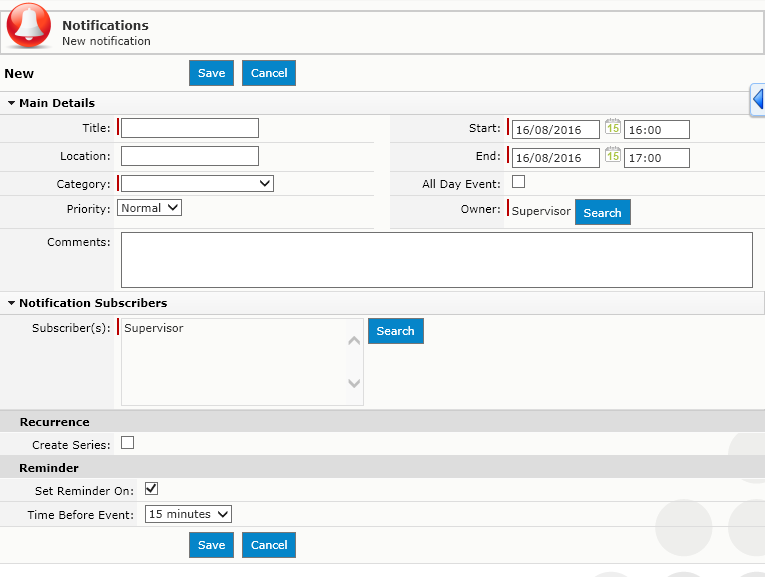Viewport: 765px width, 577px height.
Task: Open the Category dropdown
Action: (x=197, y=183)
